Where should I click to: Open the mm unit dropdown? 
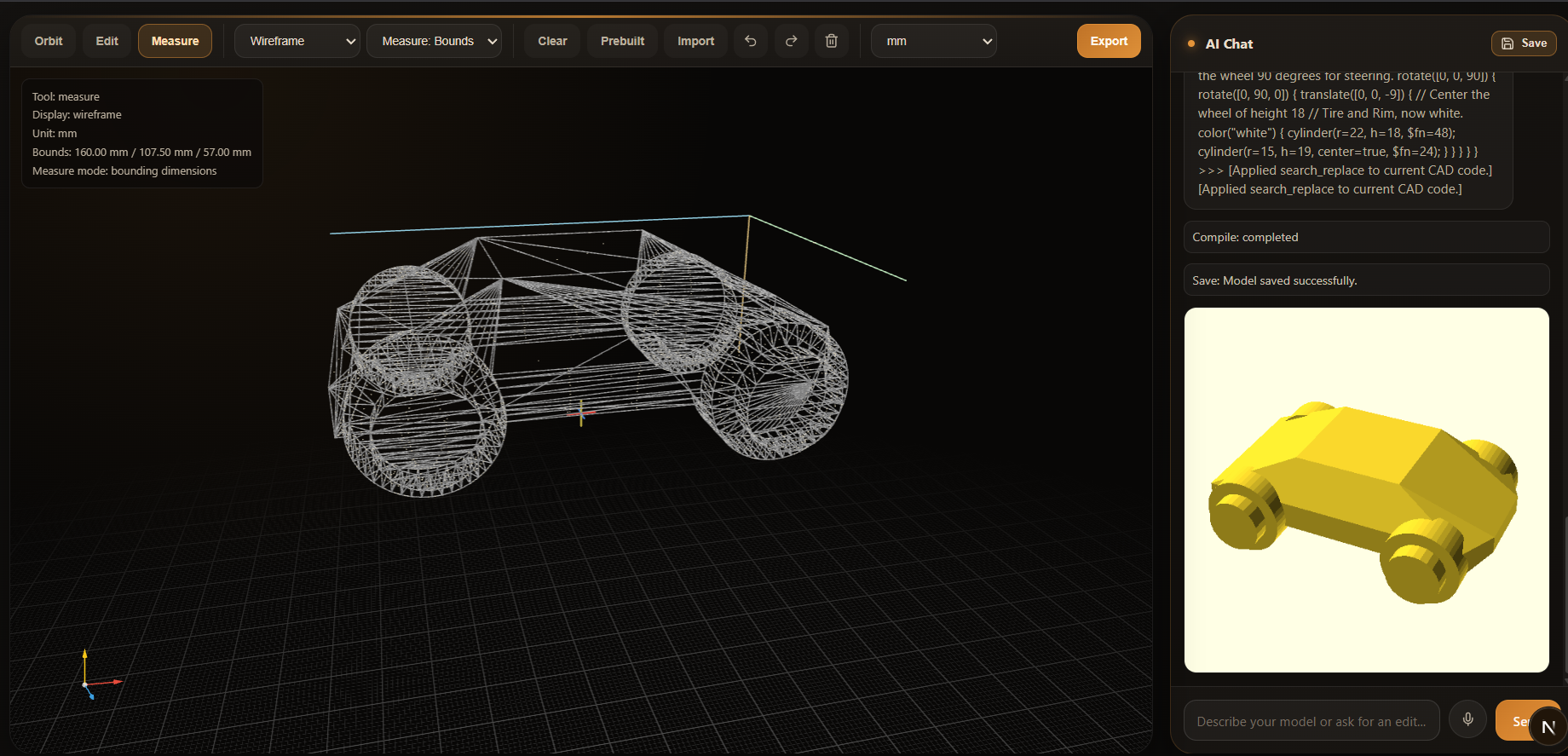[933, 41]
